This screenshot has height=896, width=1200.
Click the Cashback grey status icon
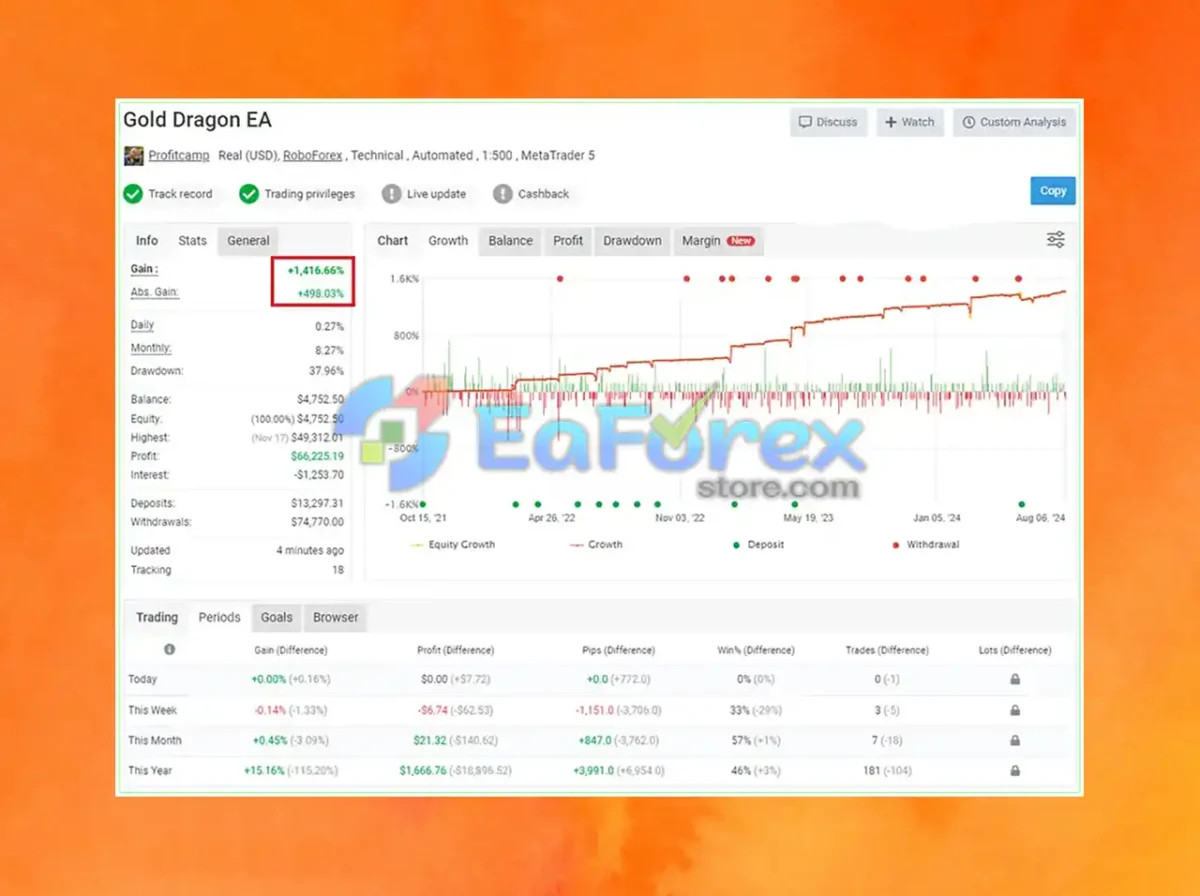click(502, 194)
